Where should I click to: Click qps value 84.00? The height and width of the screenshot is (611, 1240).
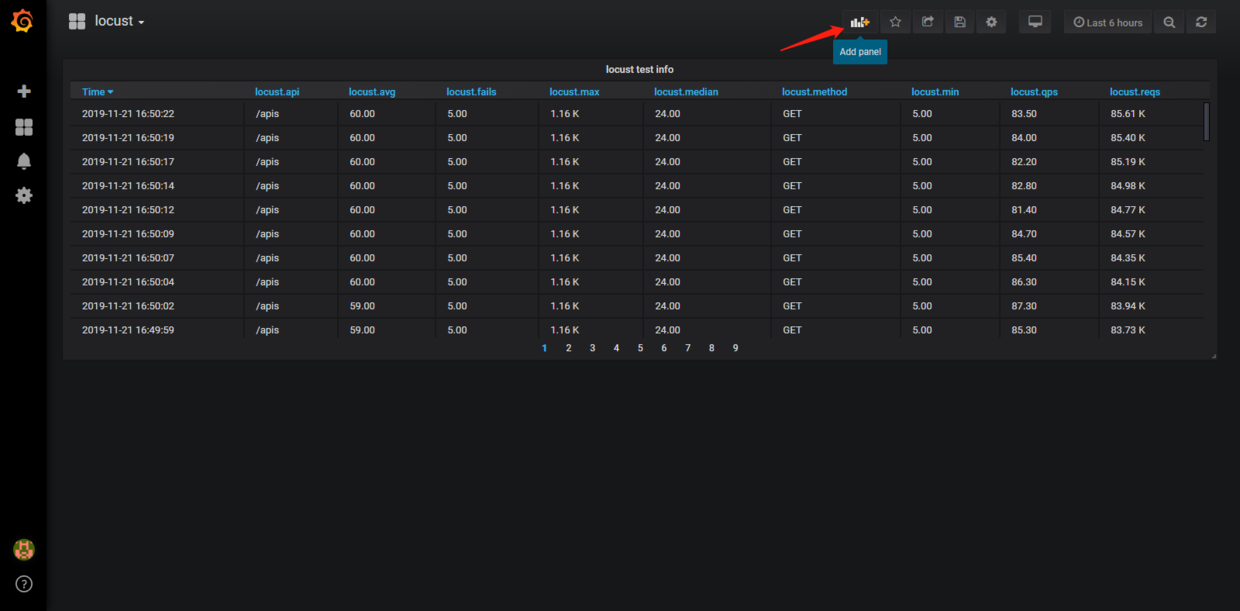coord(1024,138)
